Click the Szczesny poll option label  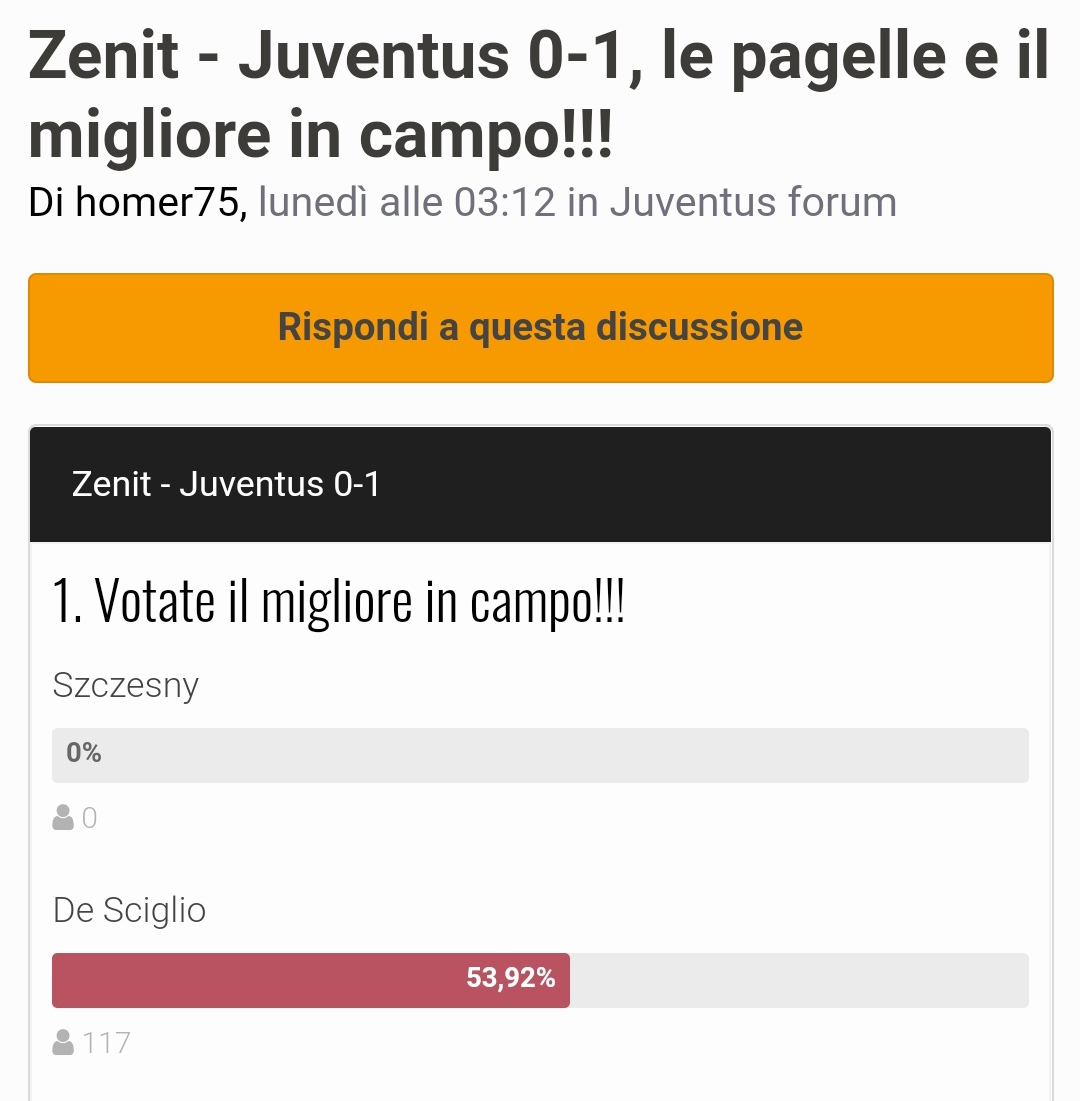click(x=126, y=685)
